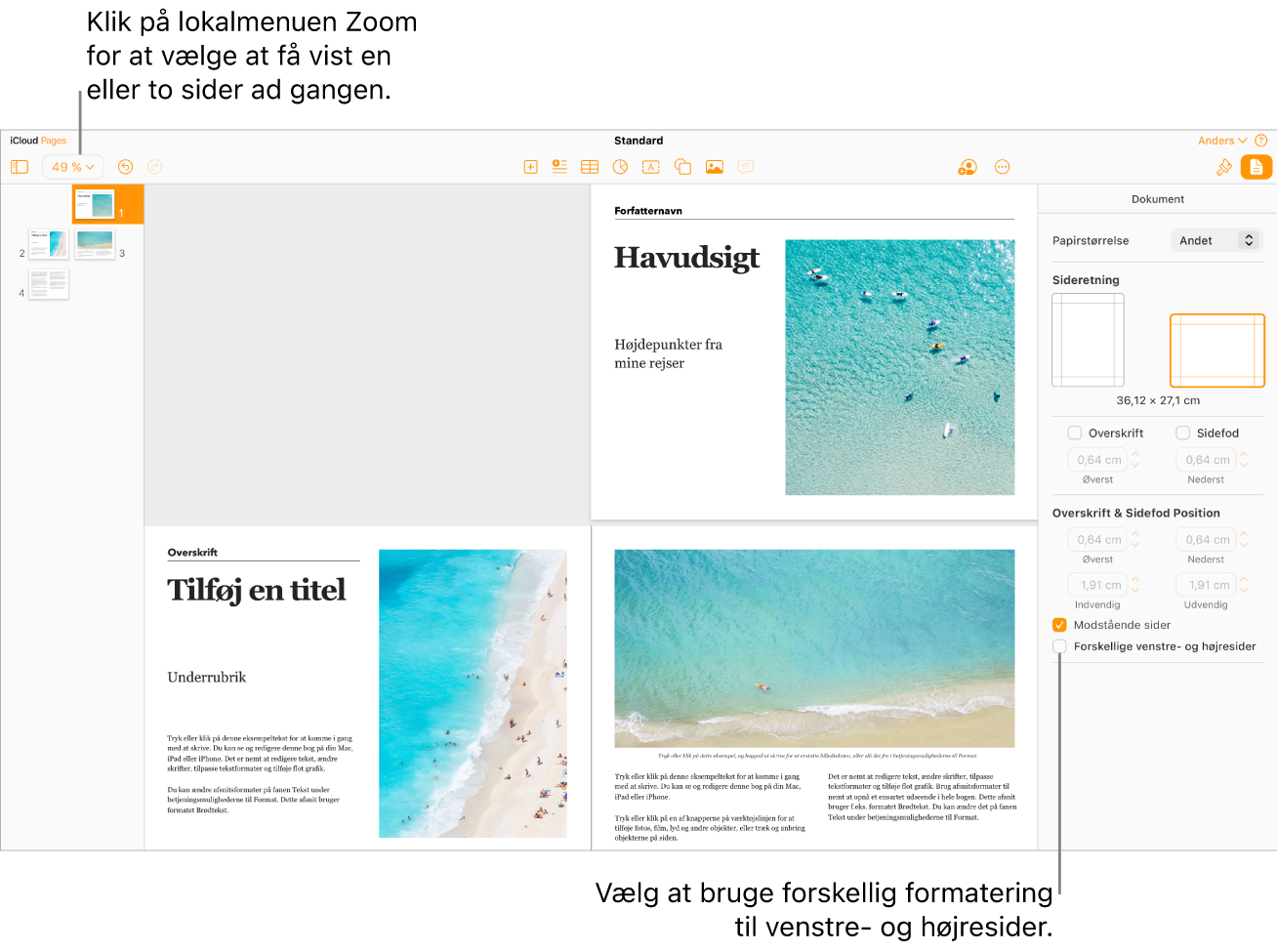1277x952 pixels.
Task: Open the Format brush panel
Action: pos(1224,167)
